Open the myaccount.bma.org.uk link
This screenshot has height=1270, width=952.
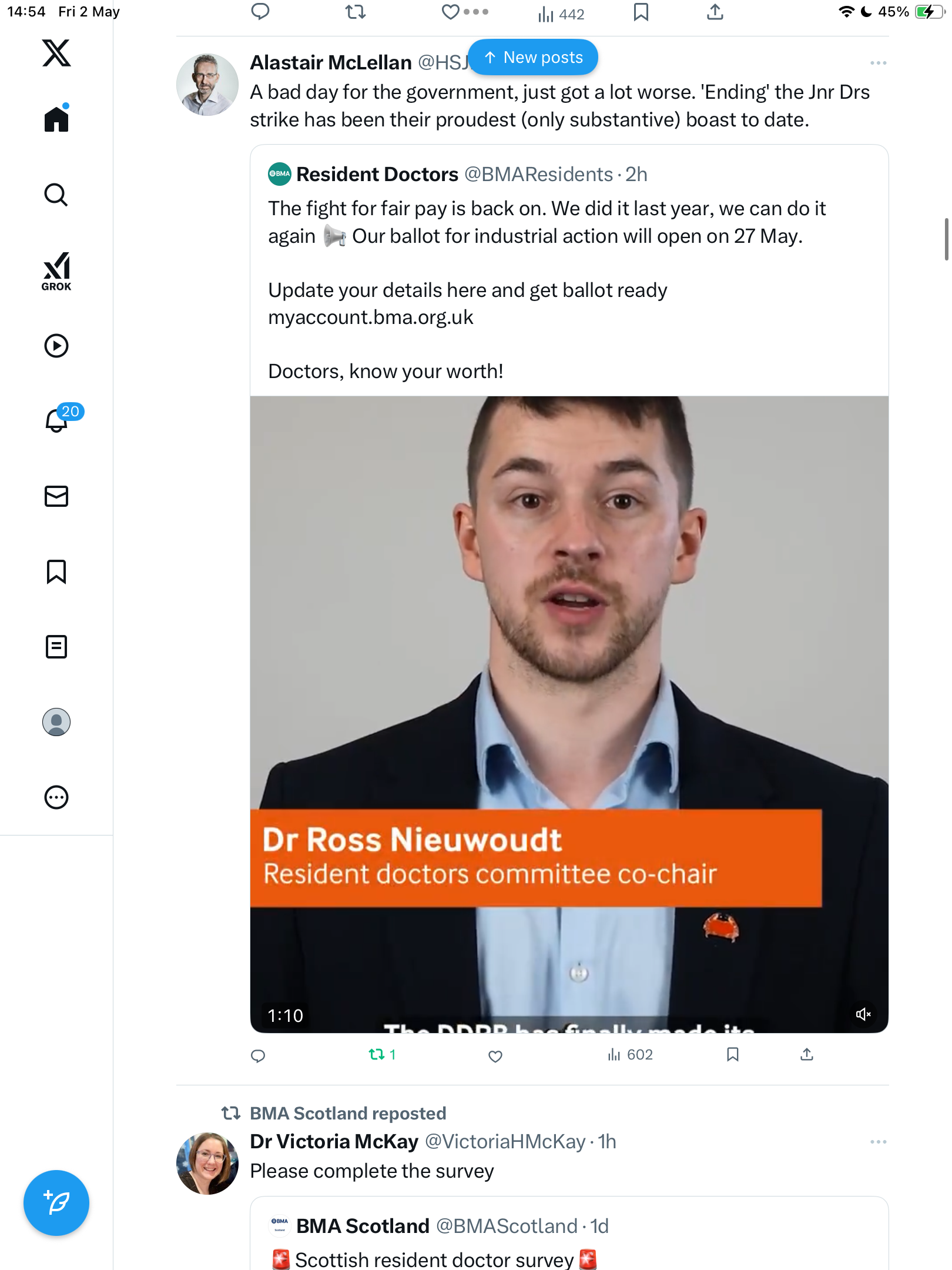(x=371, y=317)
